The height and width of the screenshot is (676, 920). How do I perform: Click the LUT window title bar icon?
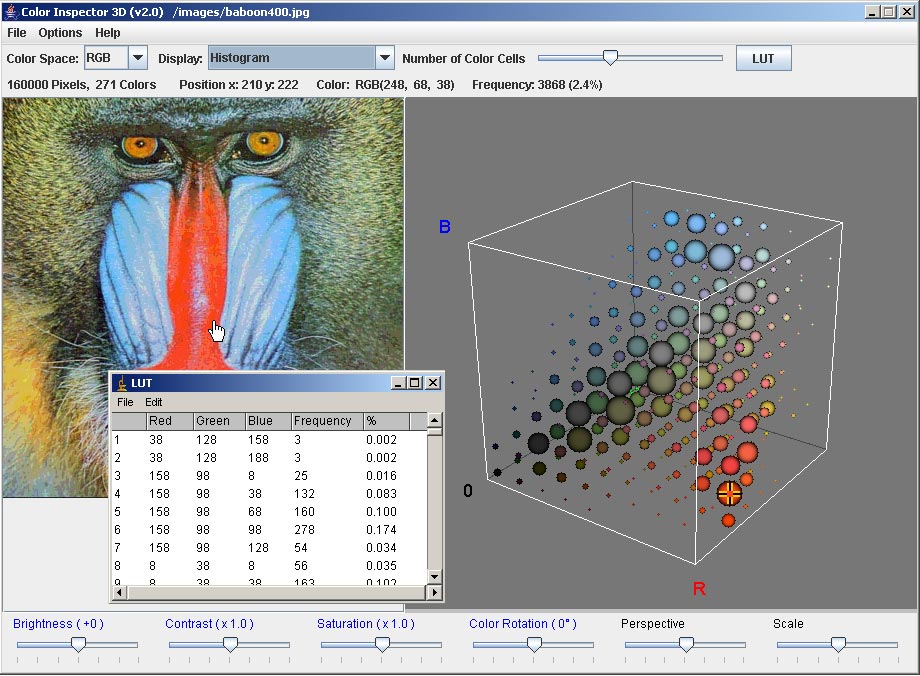point(122,383)
